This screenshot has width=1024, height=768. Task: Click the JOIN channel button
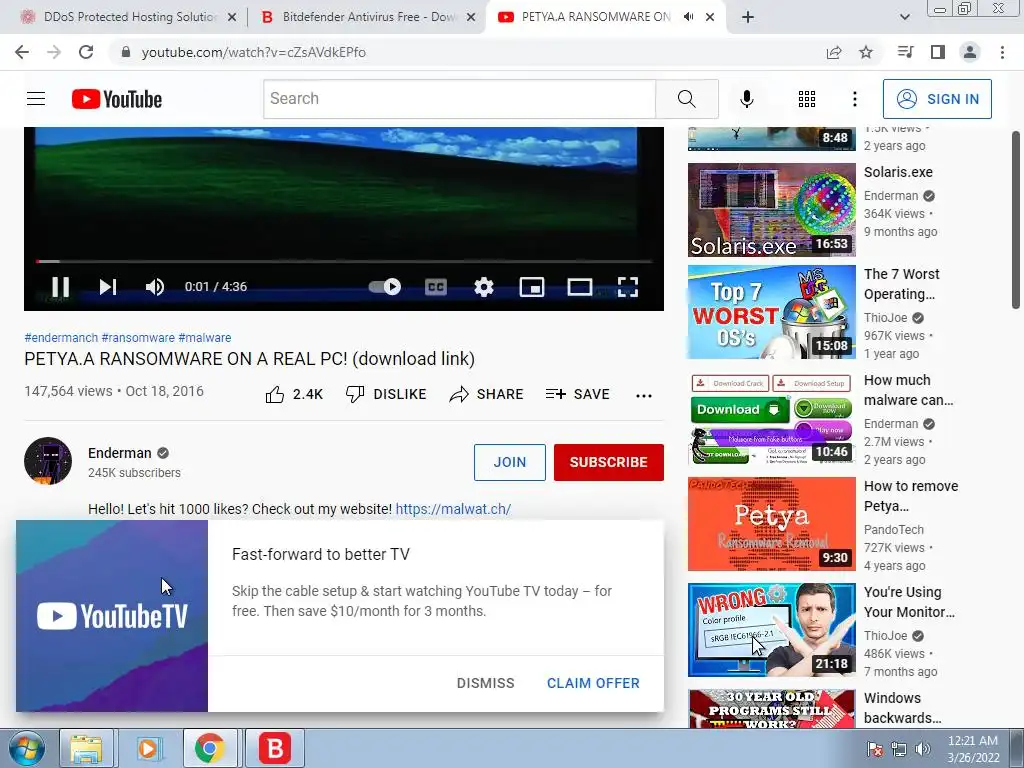tap(509, 462)
